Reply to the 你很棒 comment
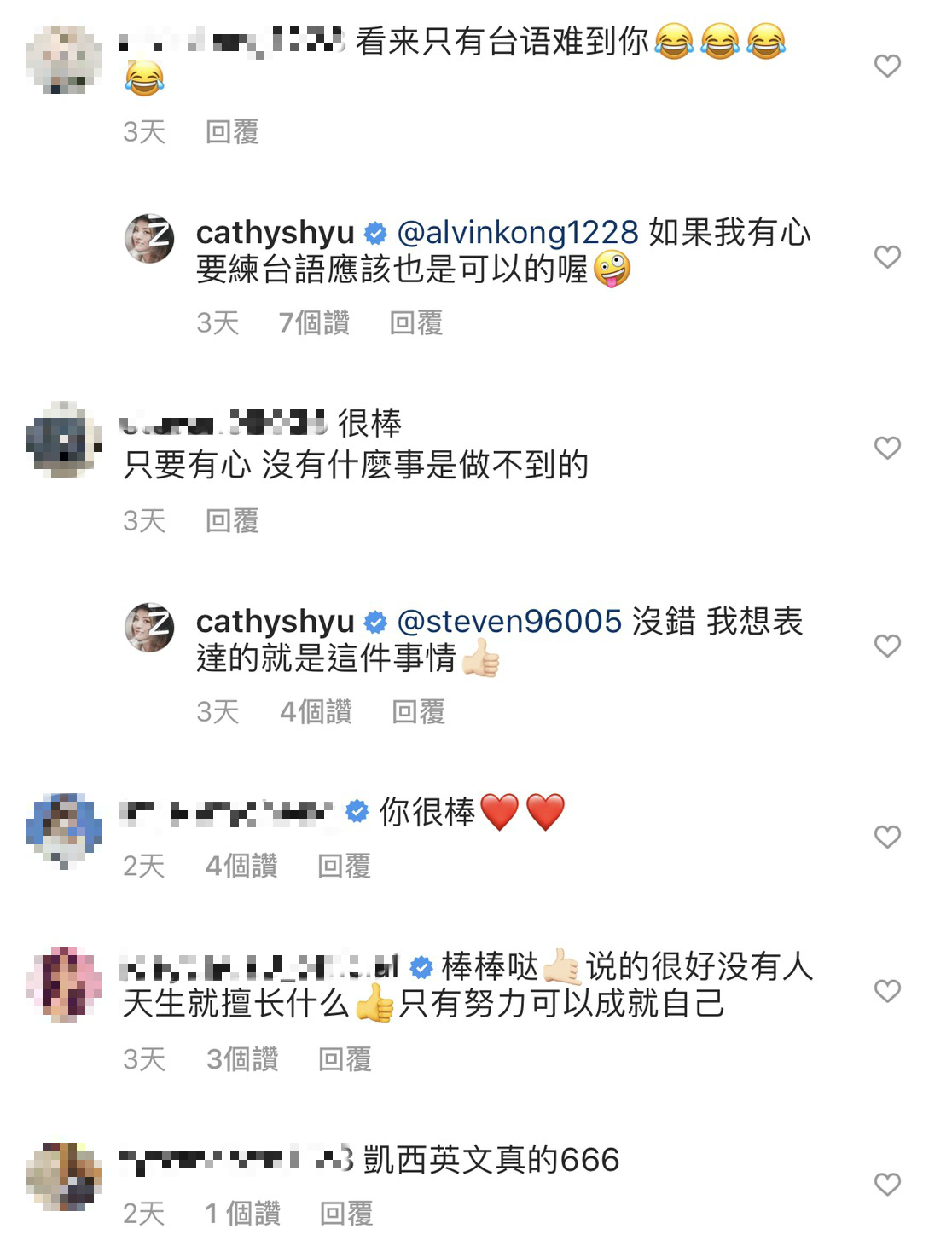Screen dimensions: 952x1252 tap(345, 866)
